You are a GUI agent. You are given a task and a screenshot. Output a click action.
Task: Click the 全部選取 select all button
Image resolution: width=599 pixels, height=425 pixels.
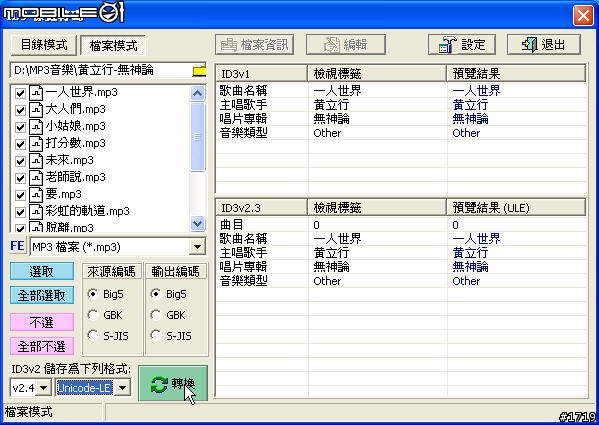point(42,296)
